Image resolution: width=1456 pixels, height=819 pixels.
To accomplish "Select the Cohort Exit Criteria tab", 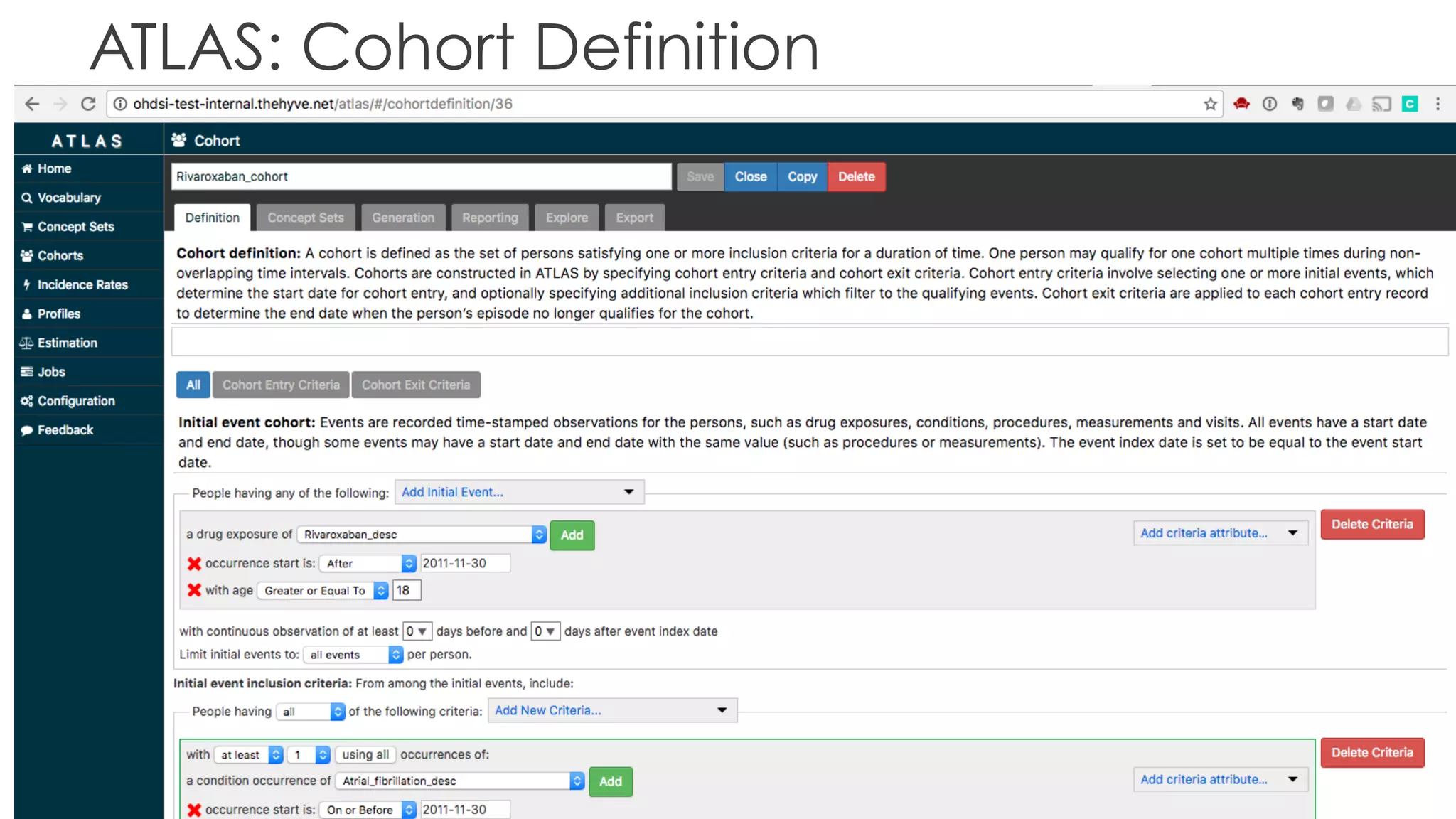I will [x=416, y=385].
